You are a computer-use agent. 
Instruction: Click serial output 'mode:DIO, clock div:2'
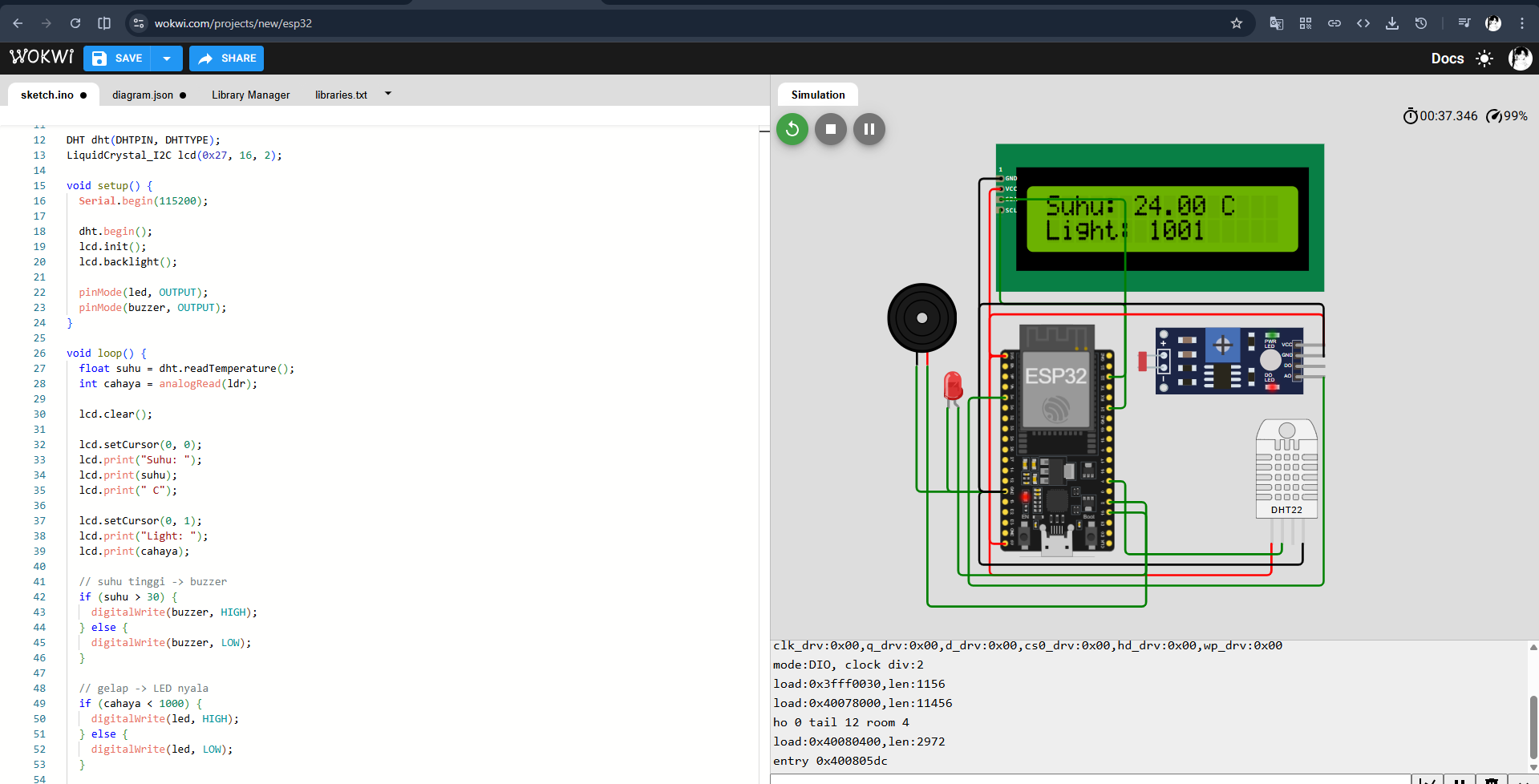click(x=848, y=665)
